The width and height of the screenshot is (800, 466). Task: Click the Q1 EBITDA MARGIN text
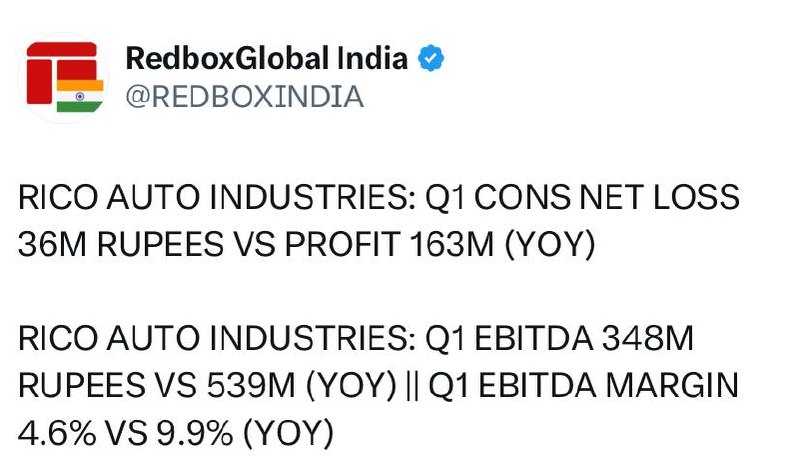pyautogui.click(x=583, y=385)
